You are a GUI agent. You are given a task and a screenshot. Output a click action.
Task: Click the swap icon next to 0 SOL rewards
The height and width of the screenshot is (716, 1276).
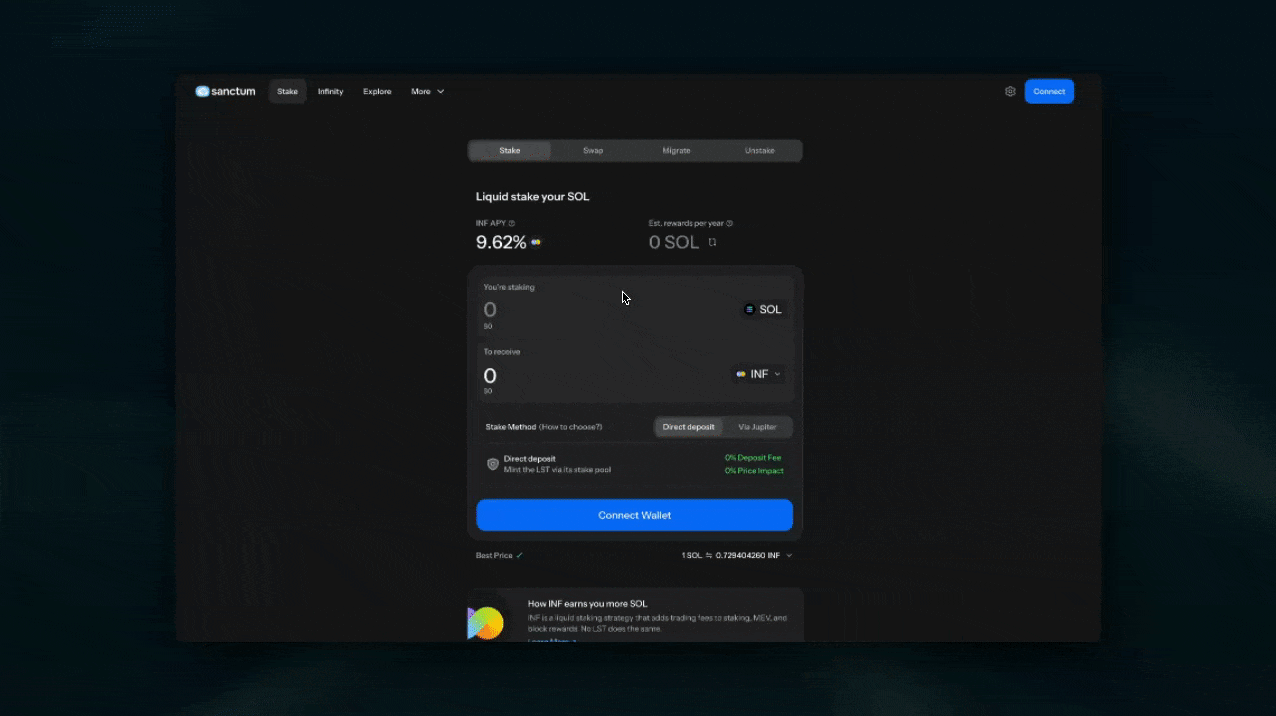click(712, 242)
